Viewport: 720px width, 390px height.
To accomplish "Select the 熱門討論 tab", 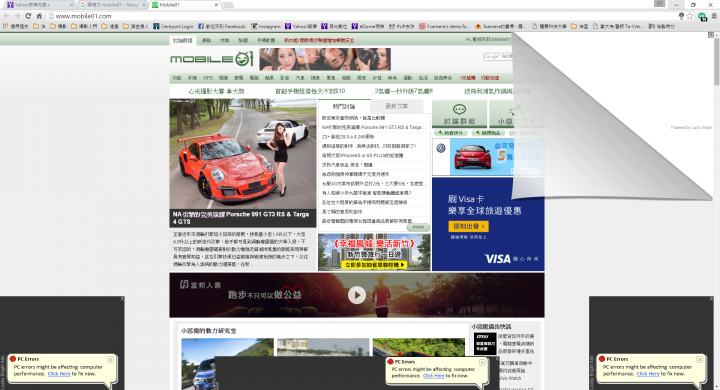I will click(x=344, y=106).
